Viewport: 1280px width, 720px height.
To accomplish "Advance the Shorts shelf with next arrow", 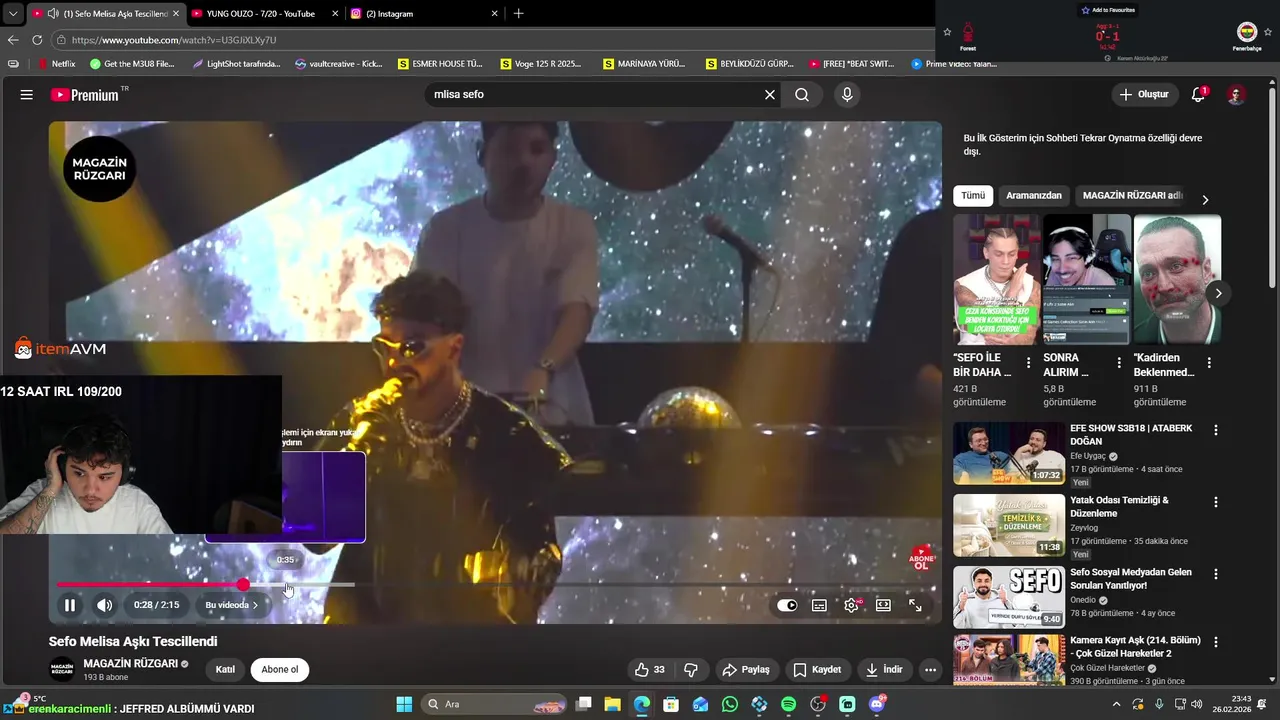I will (1217, 293).
